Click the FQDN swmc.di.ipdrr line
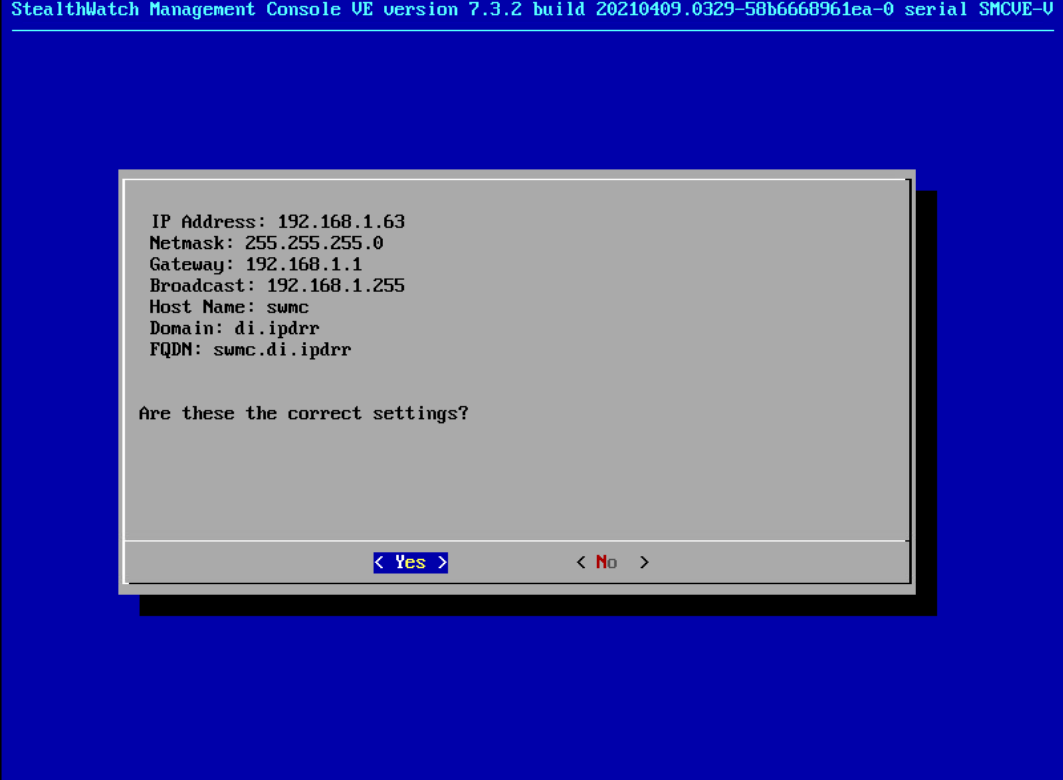Image resolution: width=1063 pixels, height=780 pixels. click(250, 350)
